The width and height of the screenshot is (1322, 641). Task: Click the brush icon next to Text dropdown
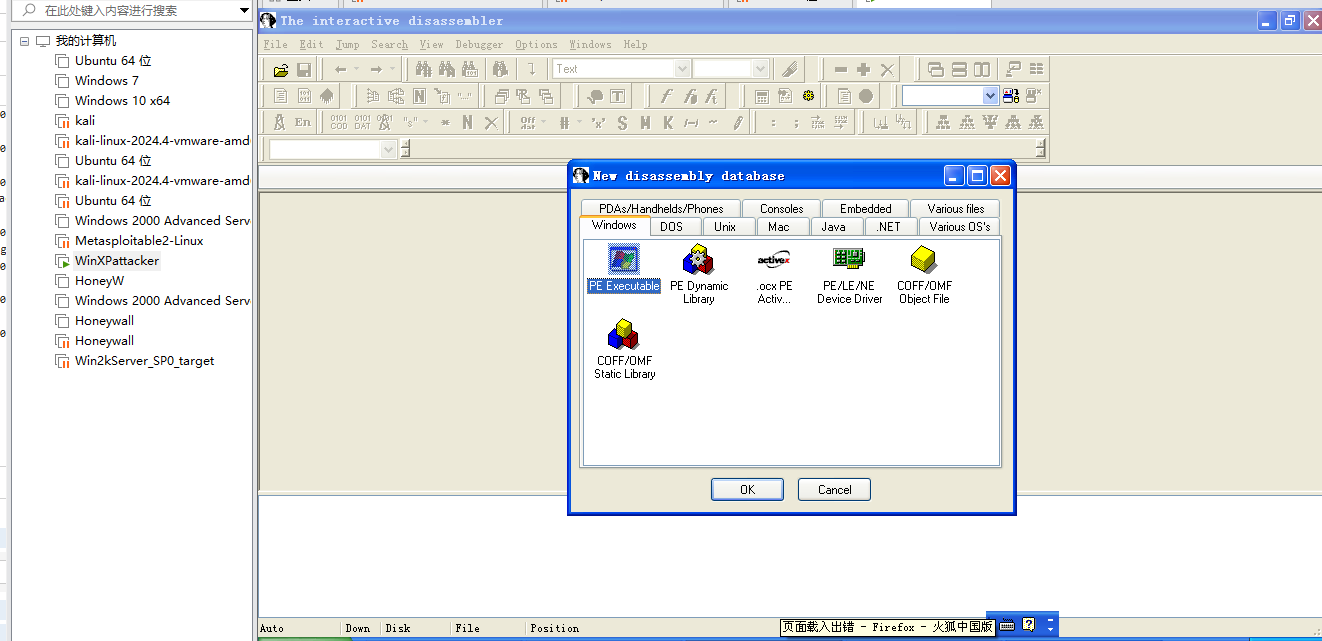(789, 69)
